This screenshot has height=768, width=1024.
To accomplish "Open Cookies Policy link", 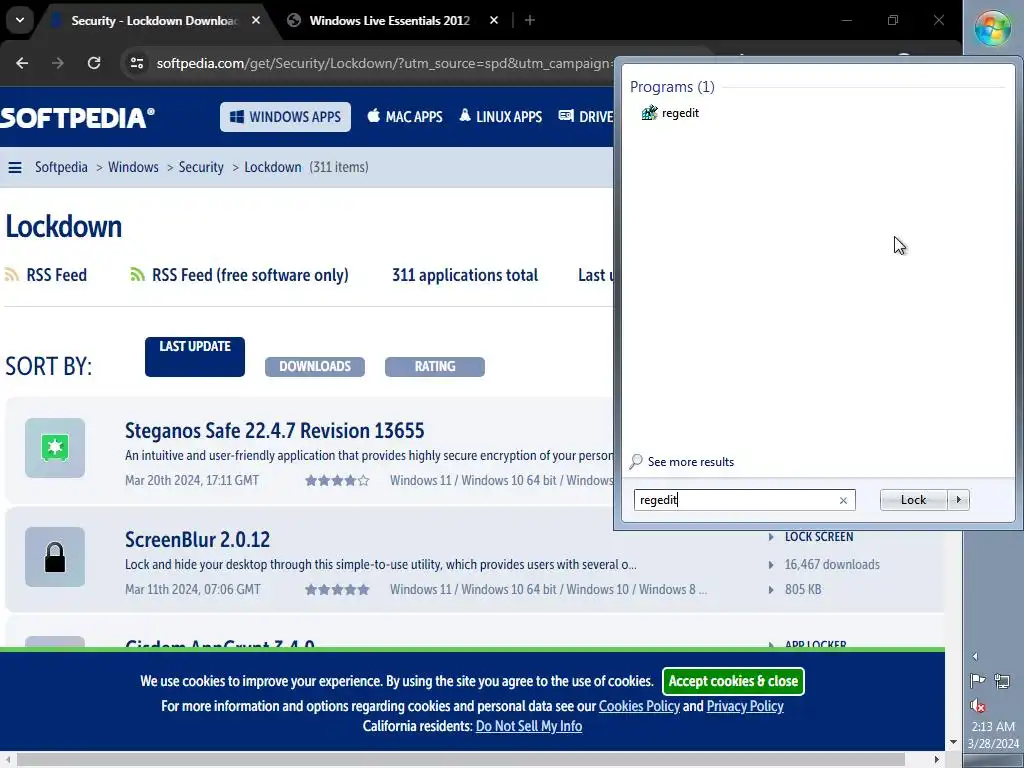I will 639,706.
